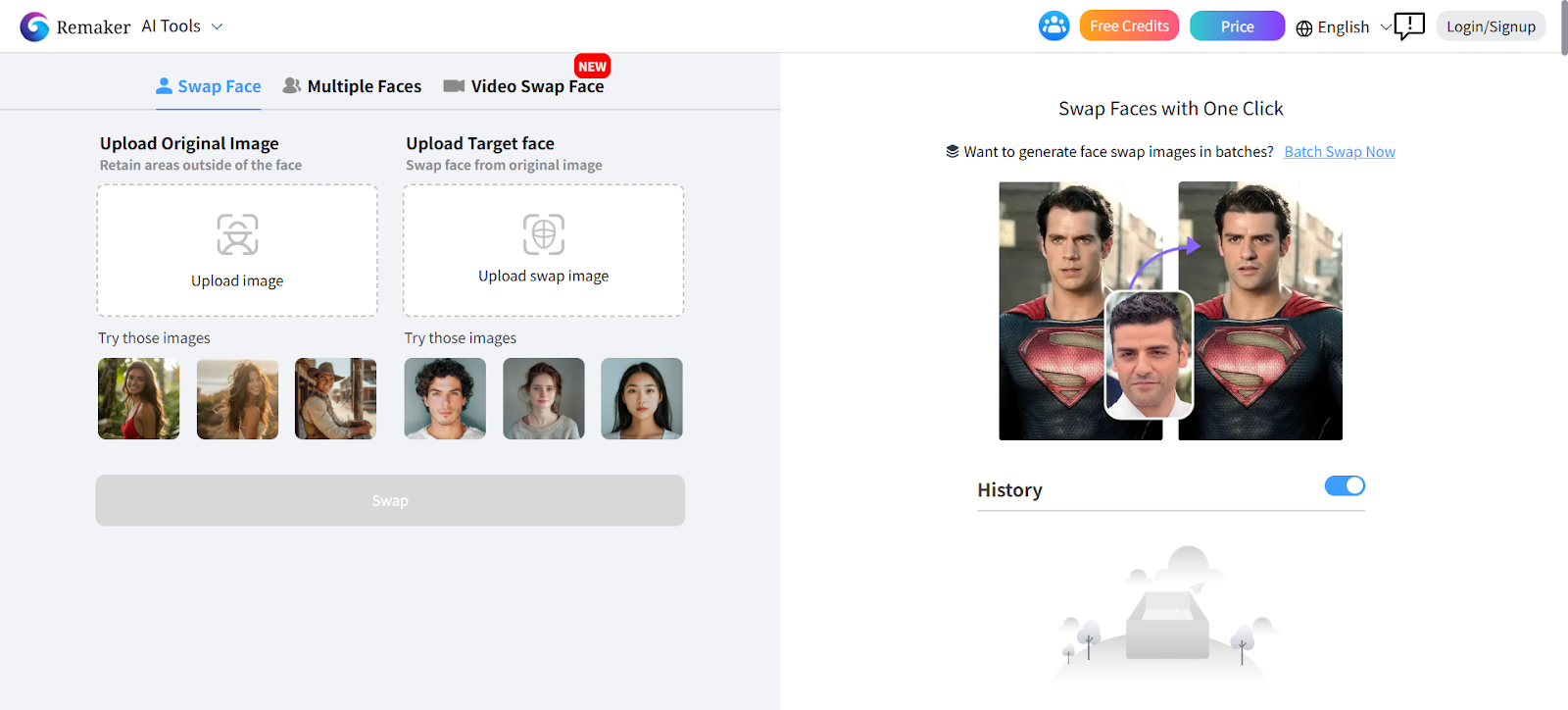Click the Swap Face person icon

click(164, 86)
